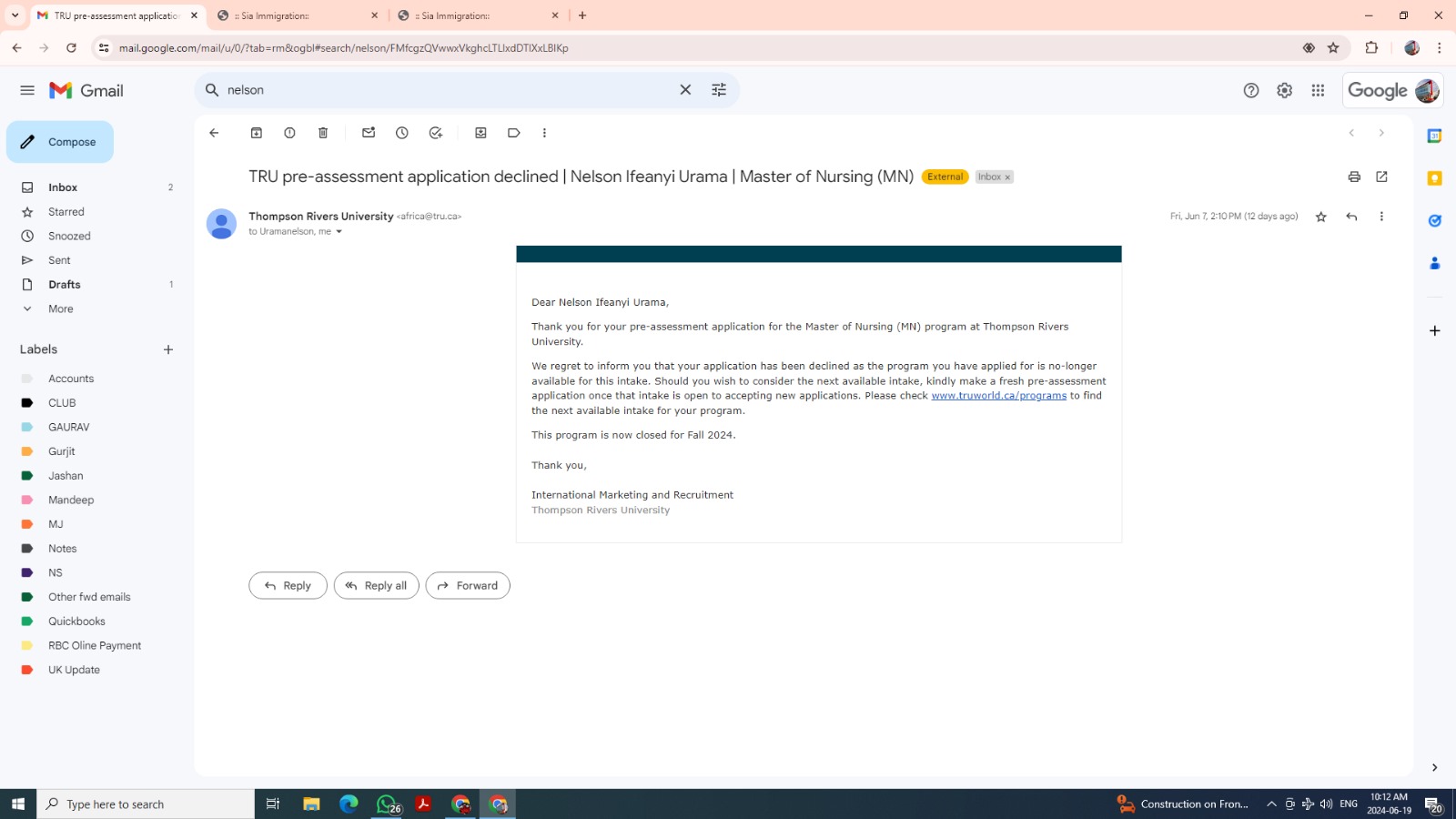1456x819 pixels.
Task: Open Chrome extensions puzzle icon
Action: pyautogui.click(x=1371, y=48)
